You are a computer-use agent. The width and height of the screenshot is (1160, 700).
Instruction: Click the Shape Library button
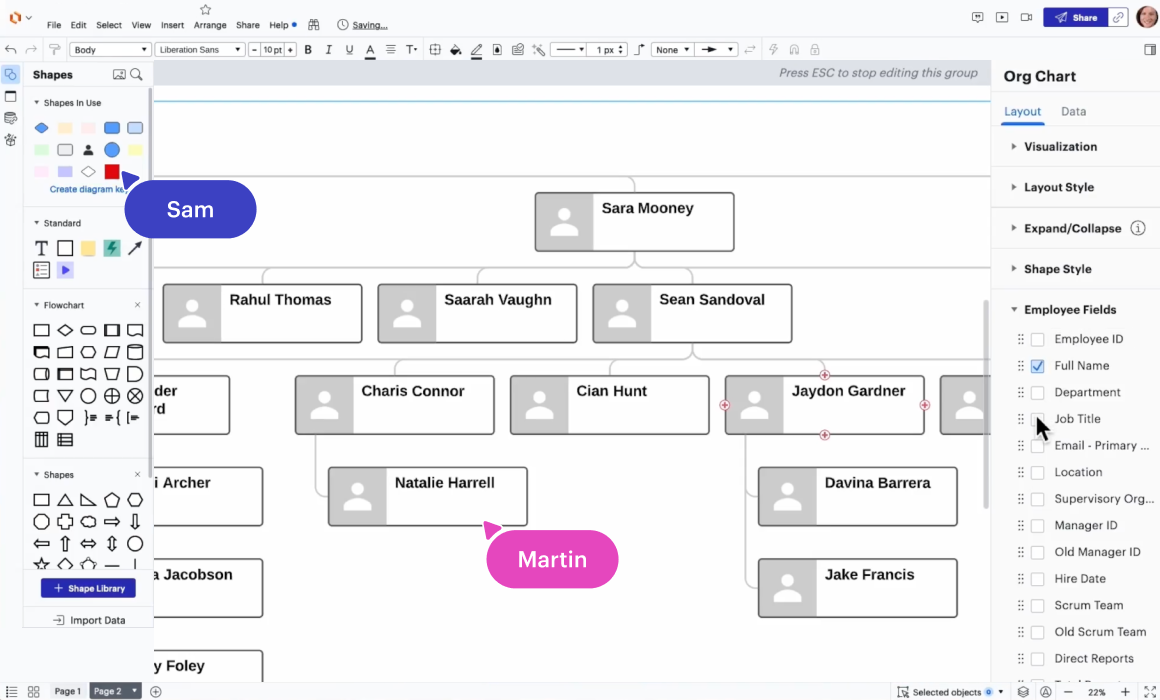[88, 589]
